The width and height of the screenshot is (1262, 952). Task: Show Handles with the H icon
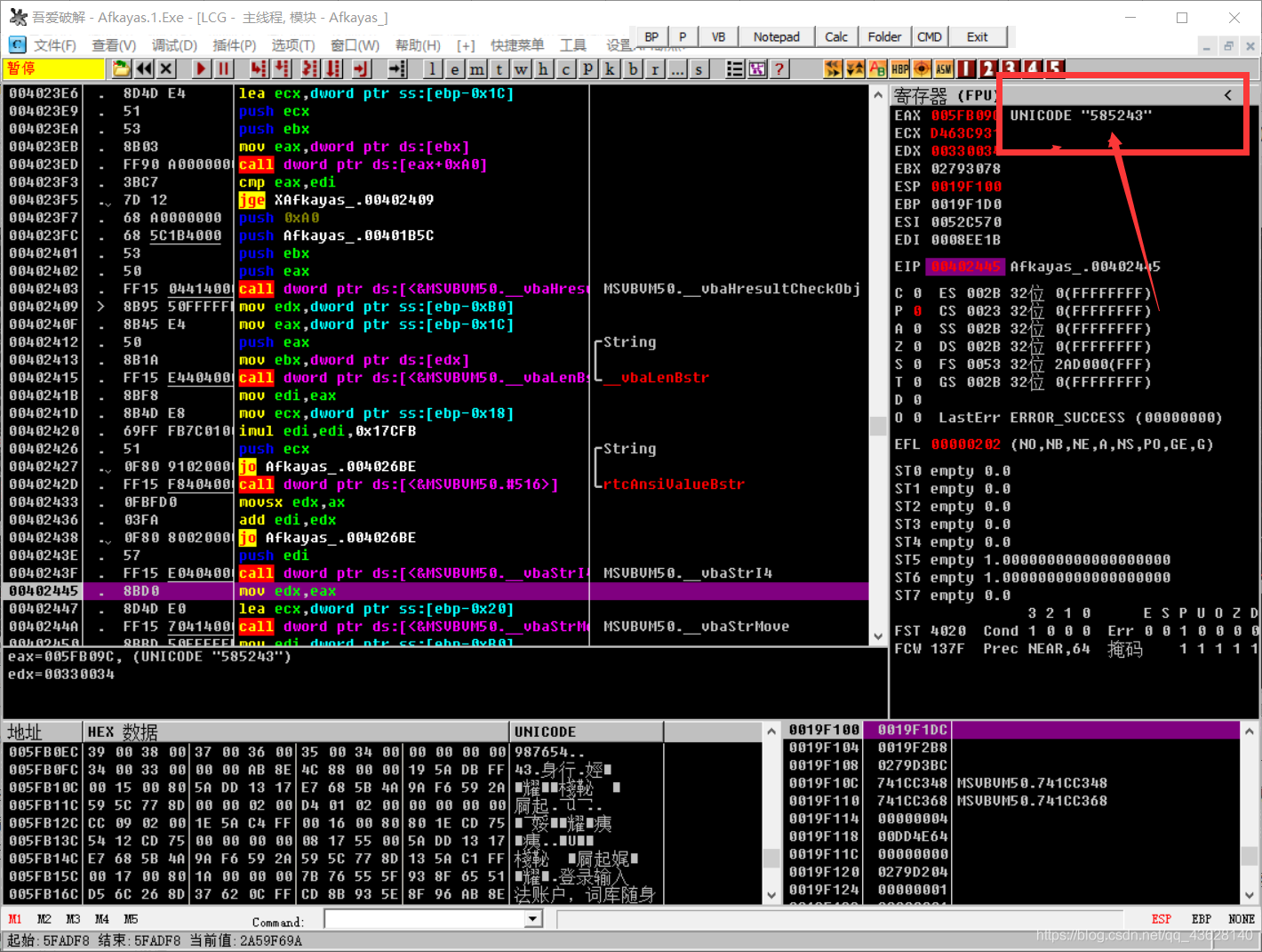[x=543, y=68]
